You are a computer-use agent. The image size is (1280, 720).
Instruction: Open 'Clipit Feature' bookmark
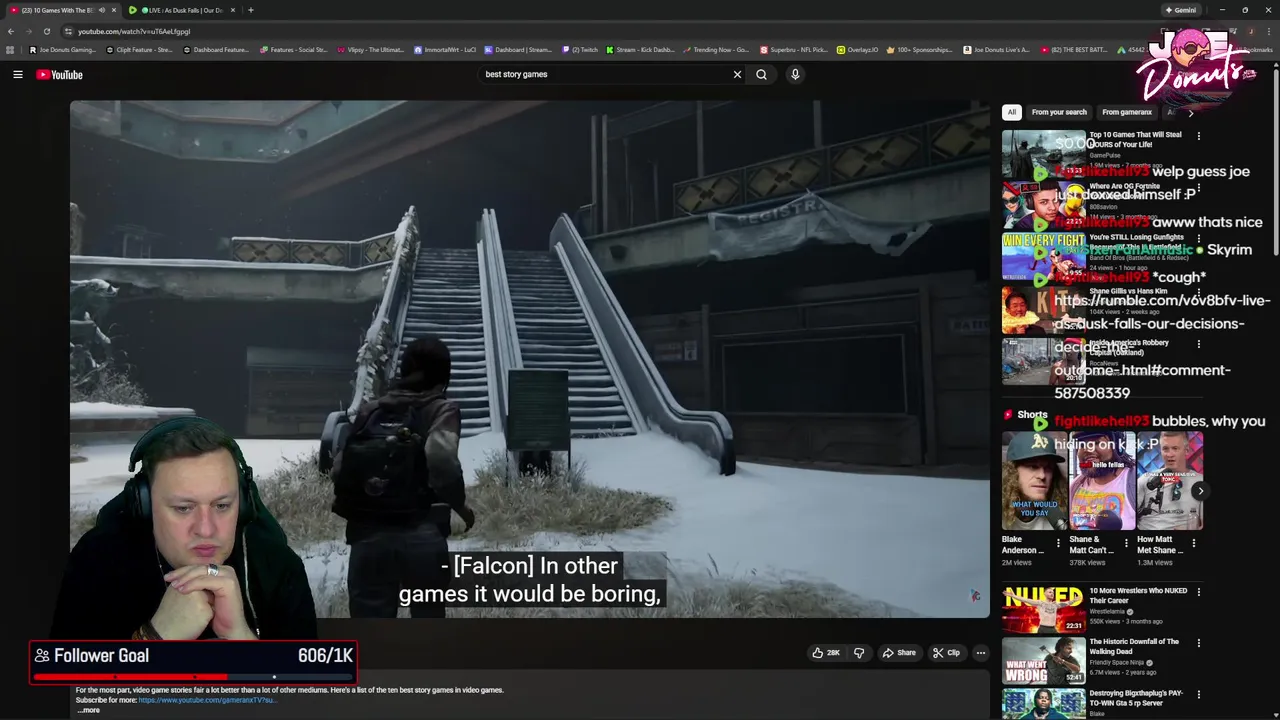click(139, 49)
